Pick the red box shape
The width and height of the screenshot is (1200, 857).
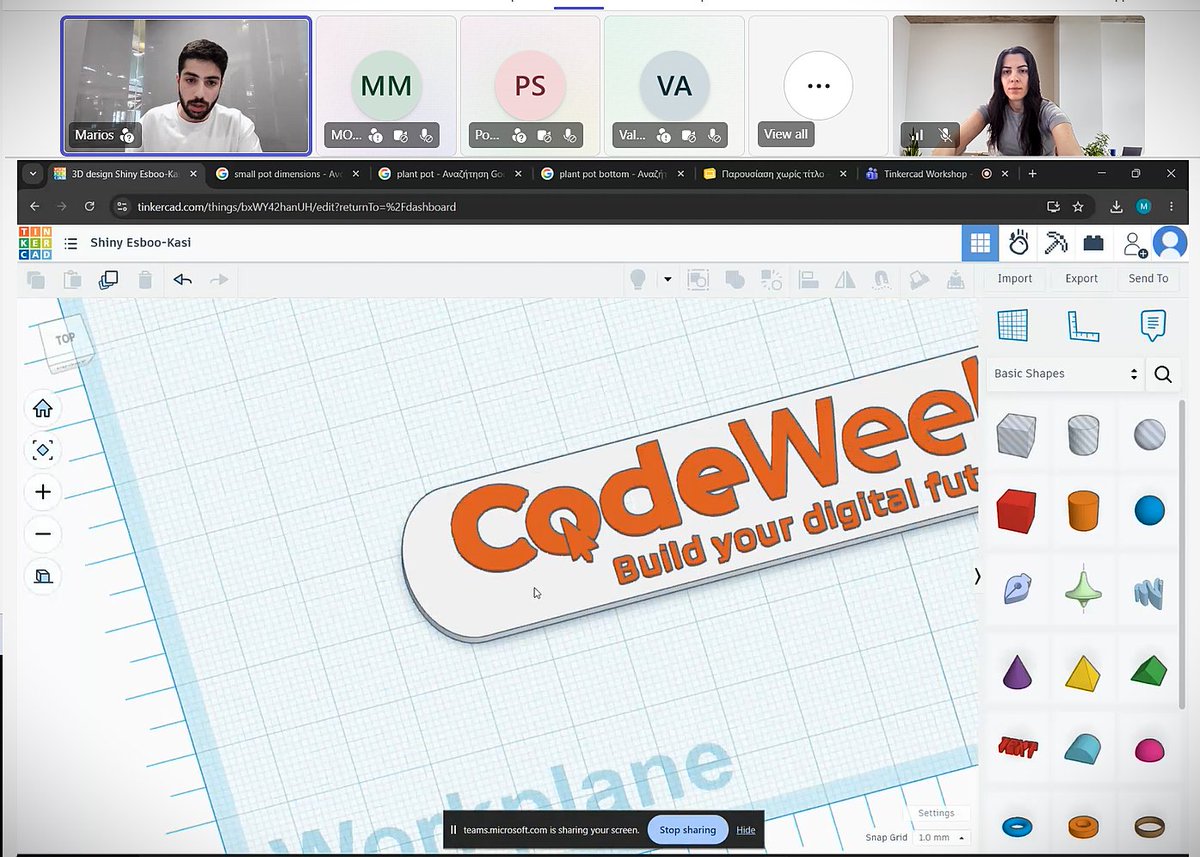coord(1016,511)
